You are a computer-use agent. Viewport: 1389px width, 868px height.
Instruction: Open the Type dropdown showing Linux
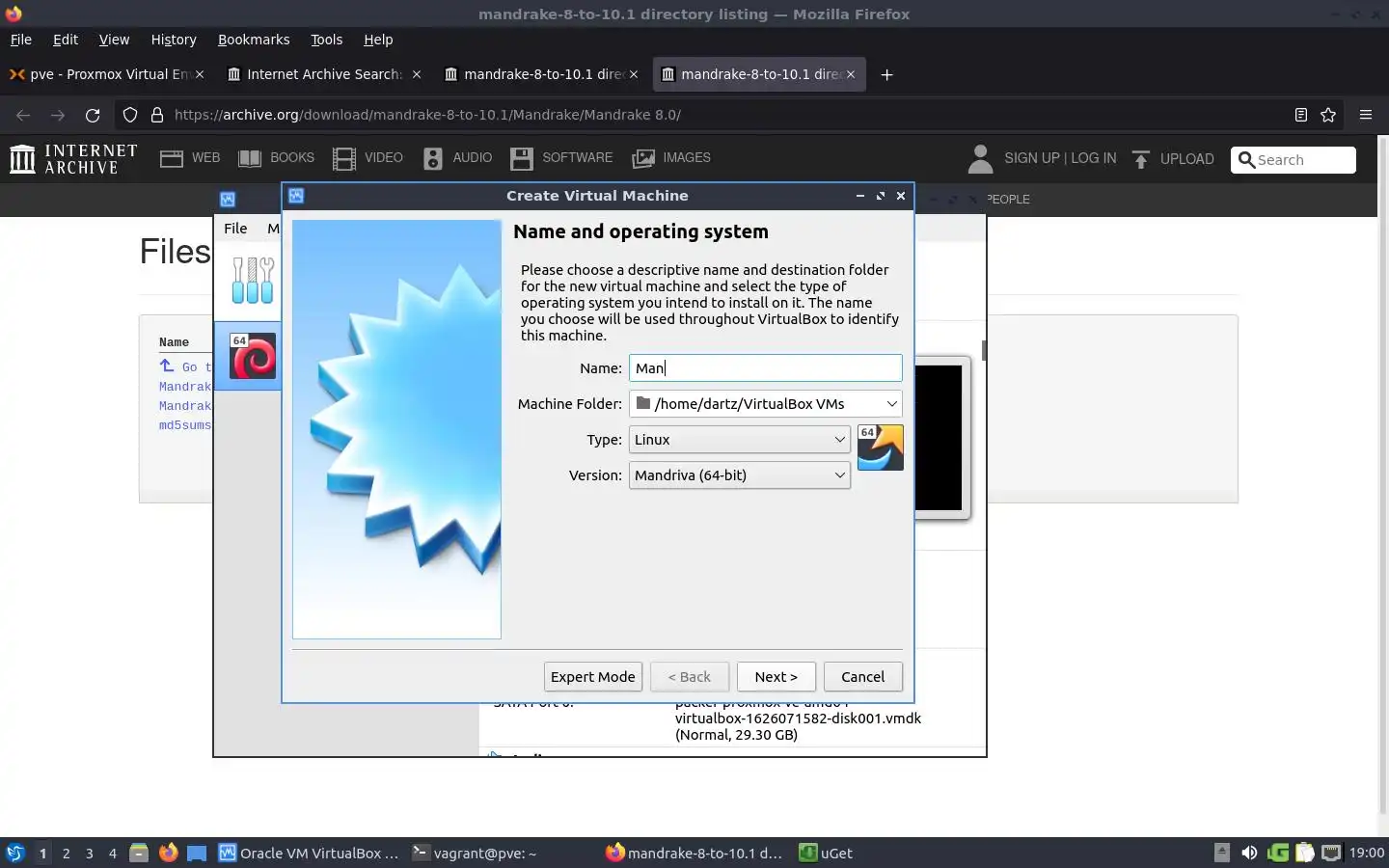[740, 440]
